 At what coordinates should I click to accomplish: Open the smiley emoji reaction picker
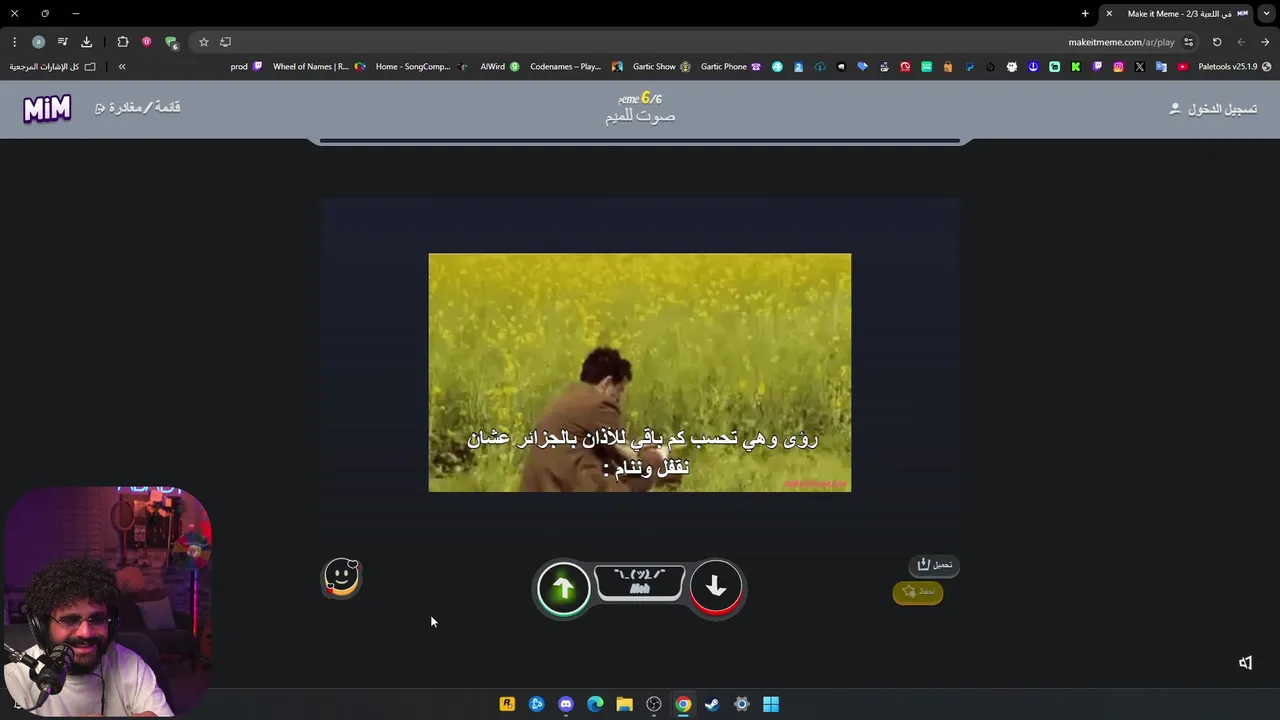point(341,577)
